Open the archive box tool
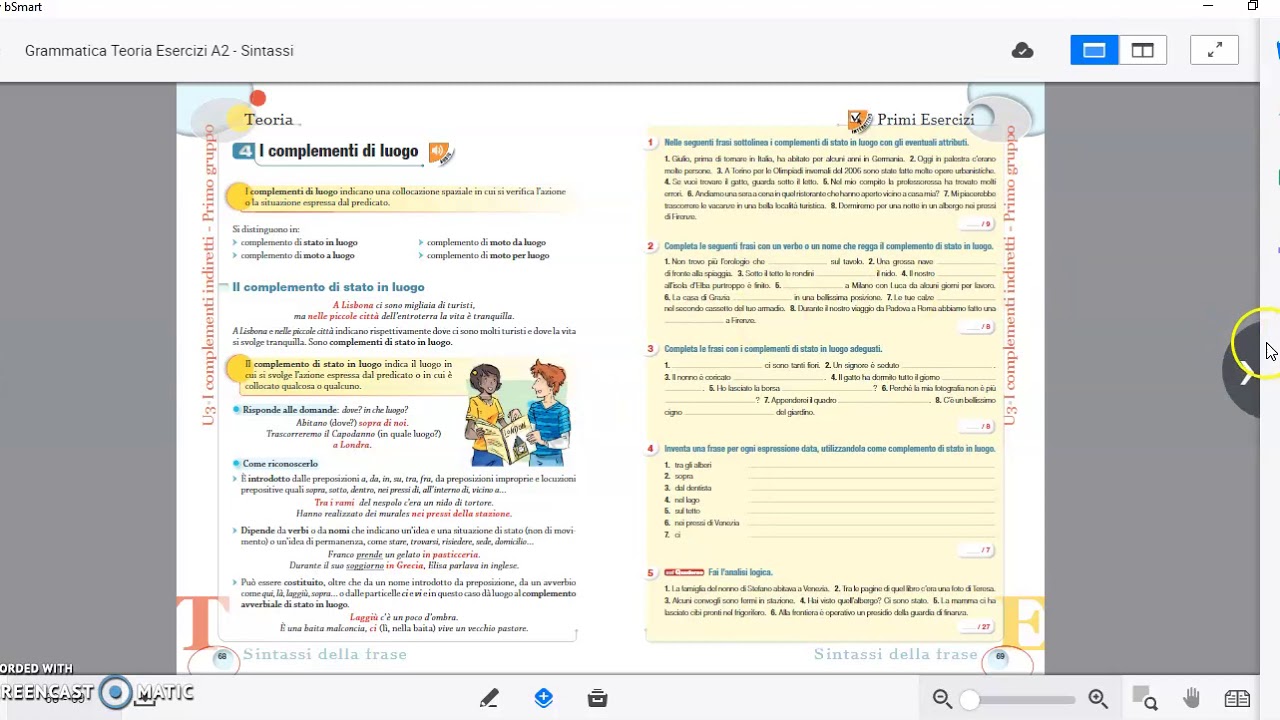Screen dimensions: 1280x720 pos(598,698)
